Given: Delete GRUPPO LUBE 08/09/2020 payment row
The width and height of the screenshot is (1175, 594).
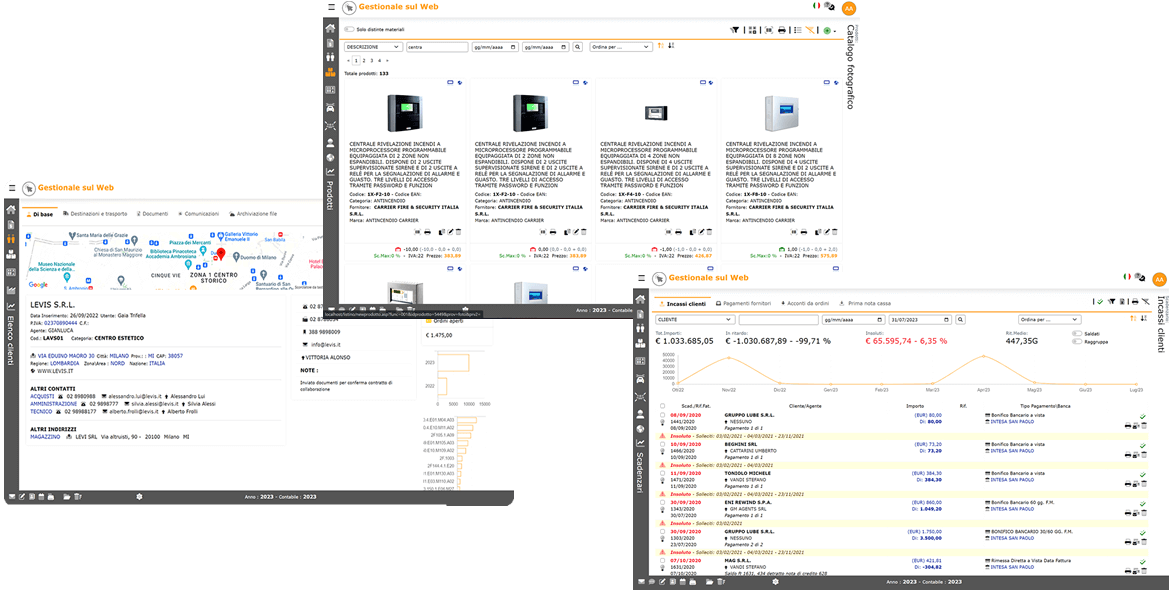Looking at the screenshot, I should (x=1144, y=425).
